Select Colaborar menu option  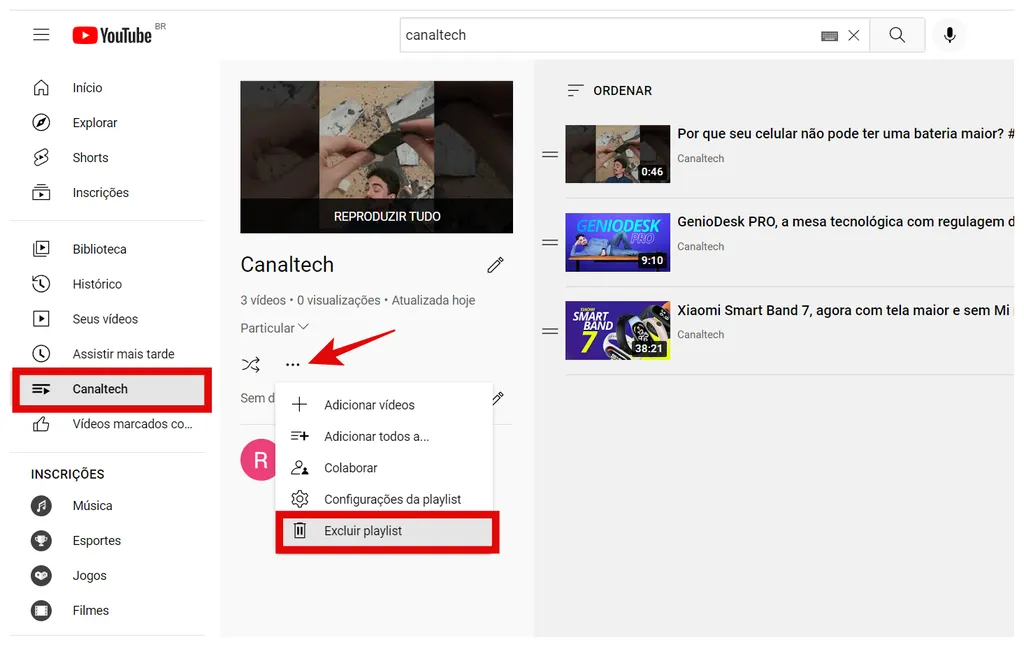click(x=384, y=467)
